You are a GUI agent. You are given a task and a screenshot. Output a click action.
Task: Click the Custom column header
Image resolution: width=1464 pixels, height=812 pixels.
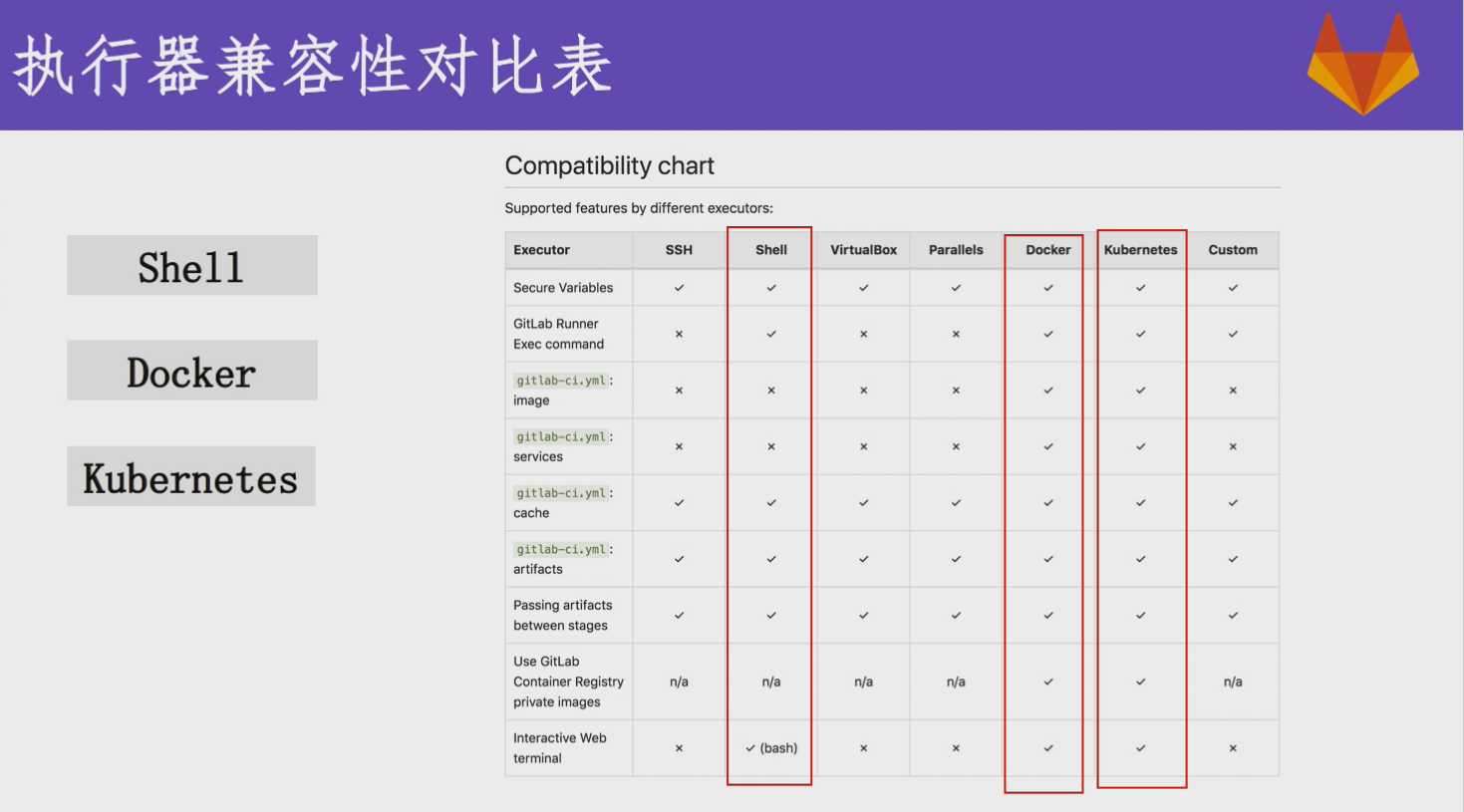click(1233, 250)
